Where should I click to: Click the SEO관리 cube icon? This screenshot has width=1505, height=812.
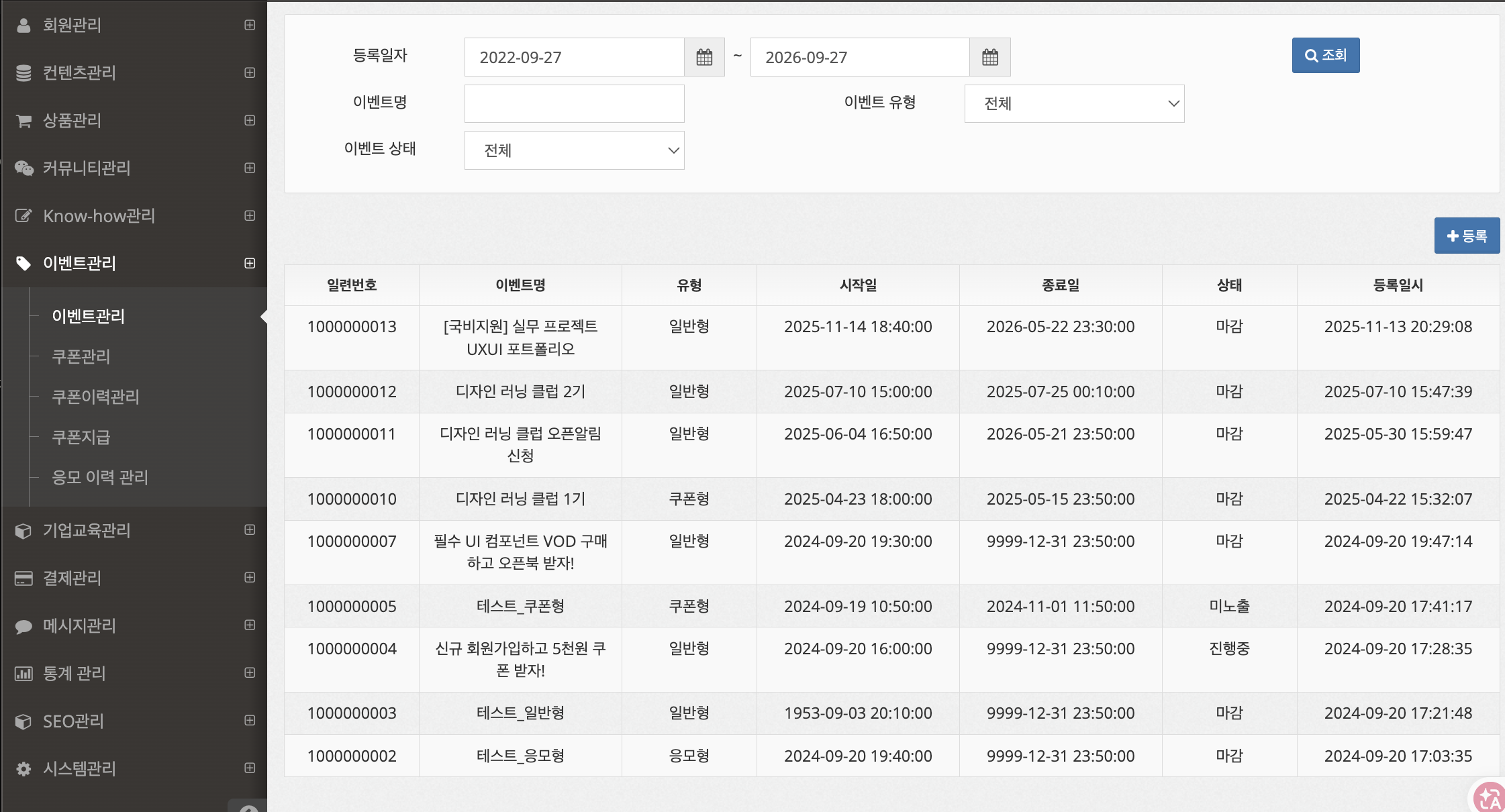point(23,721)
